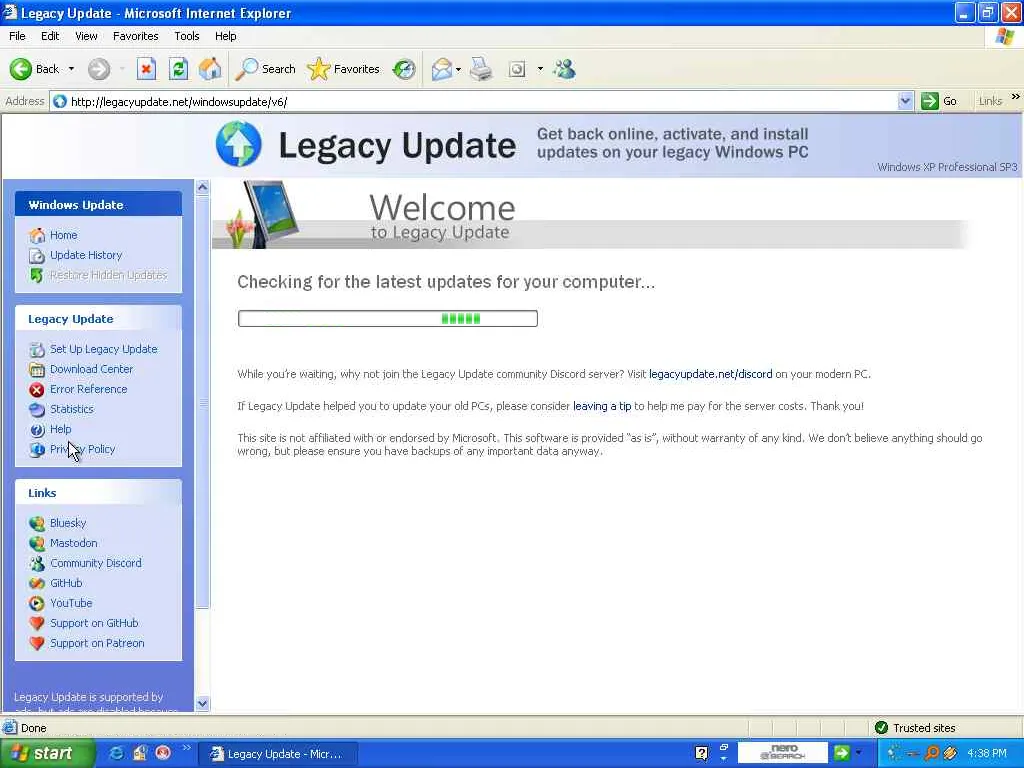This screenshot has height=768, width=1024.
Task: Expand the Mail button dropdown arrow
Action: tap(458, 69)
